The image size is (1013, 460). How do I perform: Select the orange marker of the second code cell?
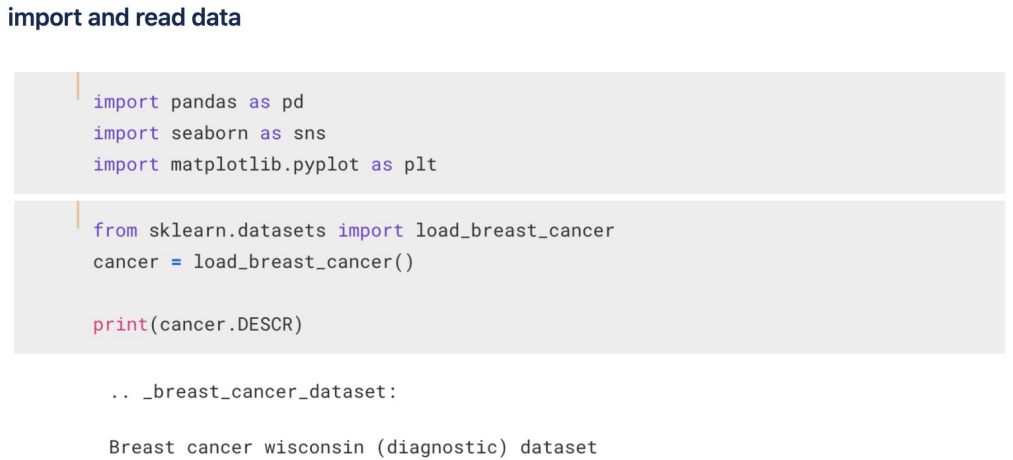(78, 214)
